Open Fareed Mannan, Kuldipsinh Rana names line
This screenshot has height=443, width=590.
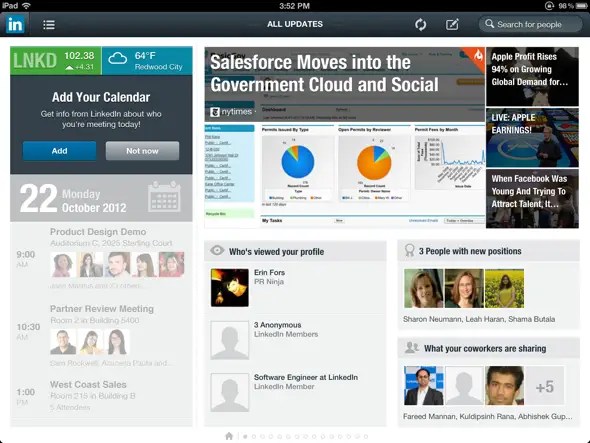point(488,417)
